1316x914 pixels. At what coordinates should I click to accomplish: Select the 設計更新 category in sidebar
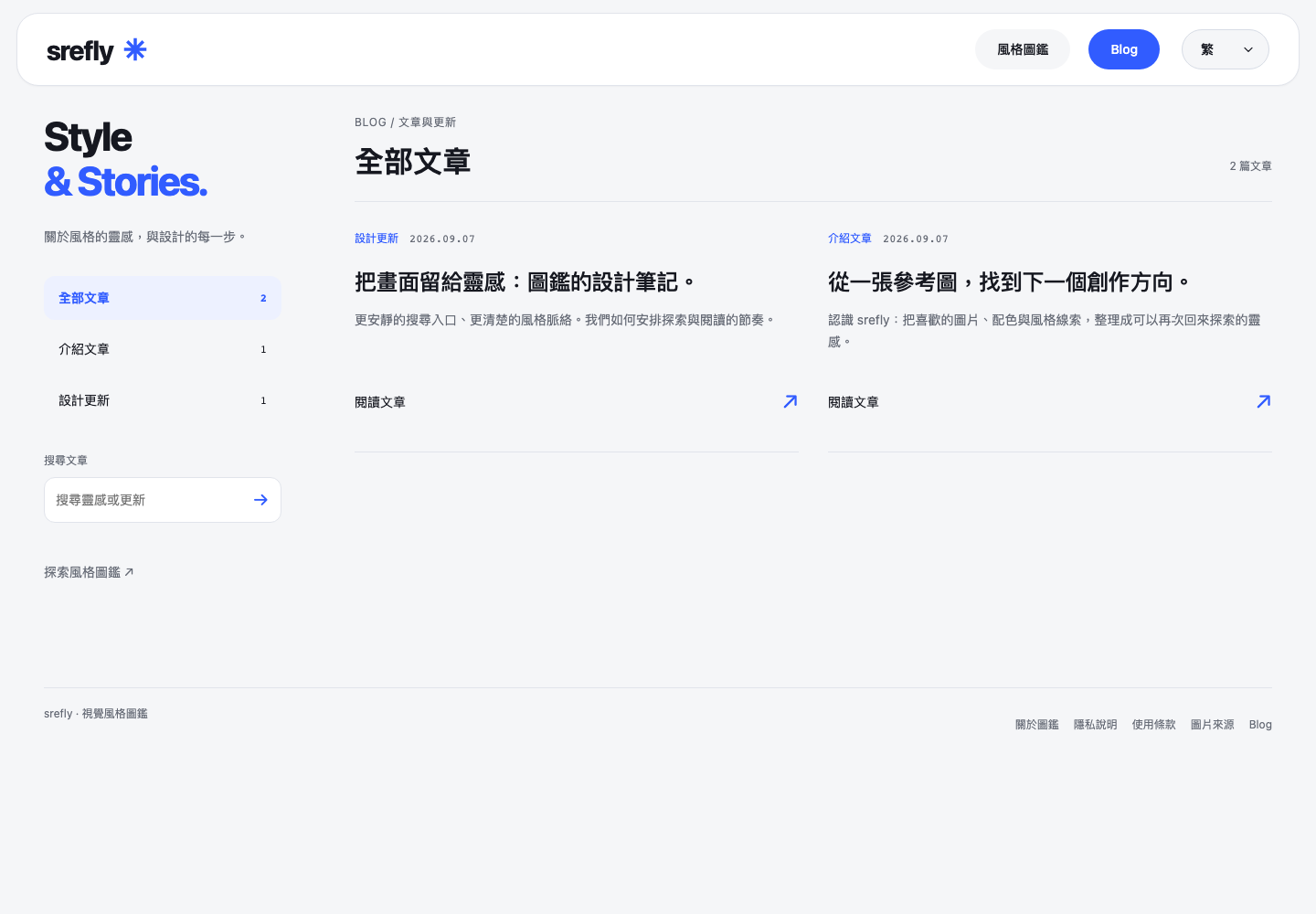tap(163, 400)
